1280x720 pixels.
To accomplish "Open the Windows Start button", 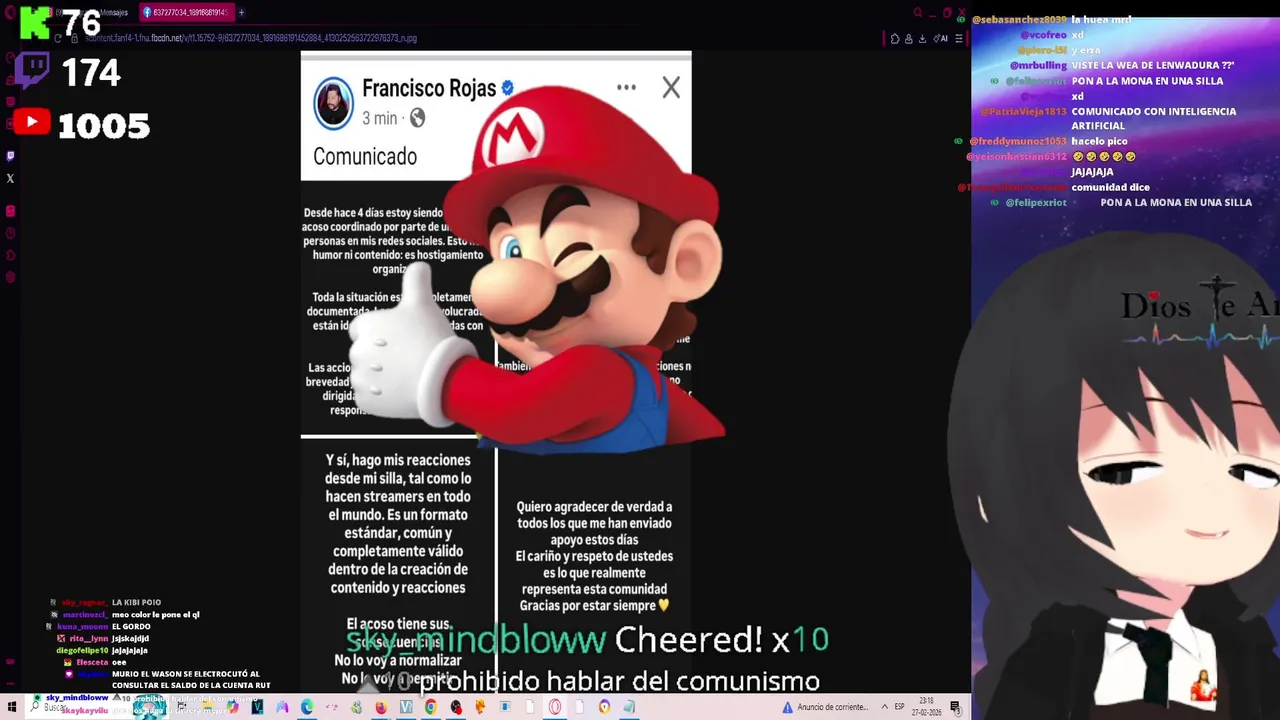I will click(12, 707).
